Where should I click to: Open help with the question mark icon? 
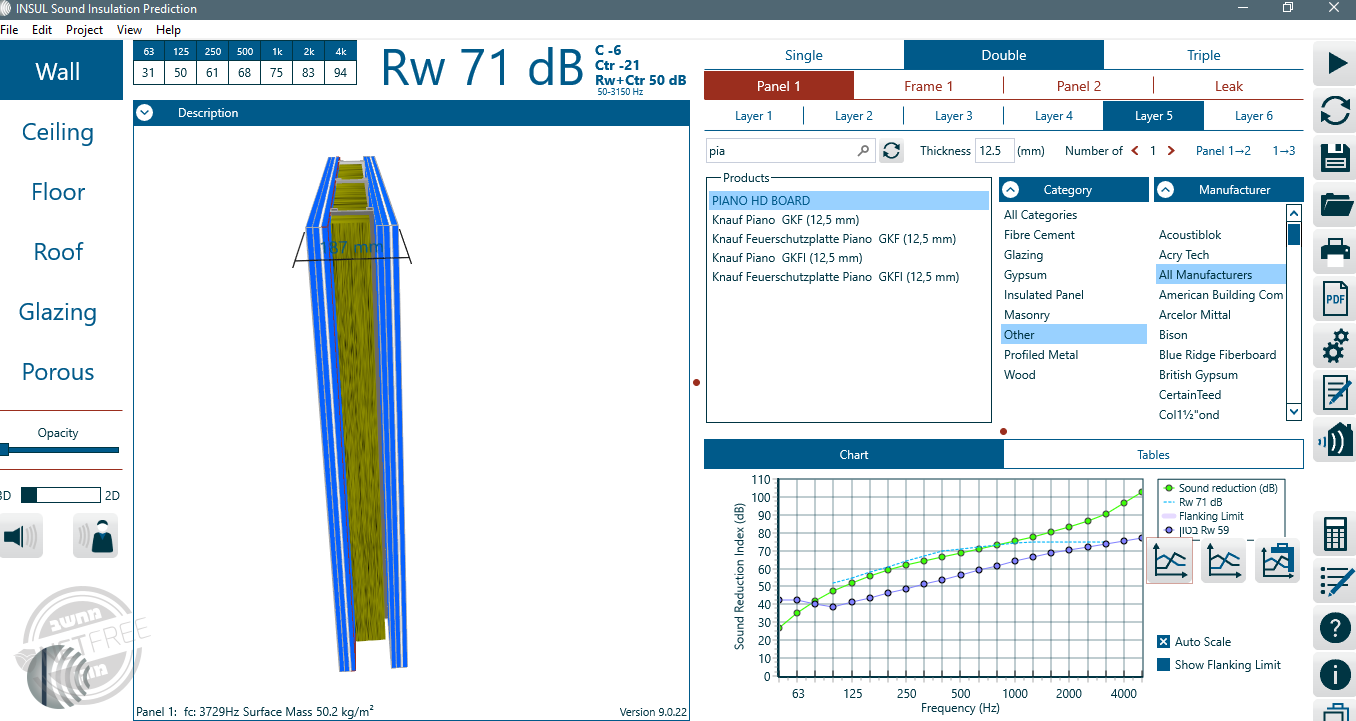tap(1335, 628)
